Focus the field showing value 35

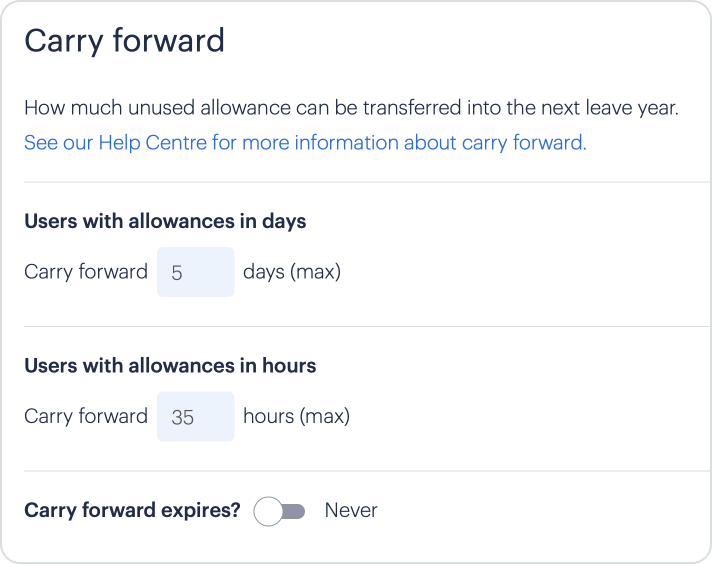(196, 416)
